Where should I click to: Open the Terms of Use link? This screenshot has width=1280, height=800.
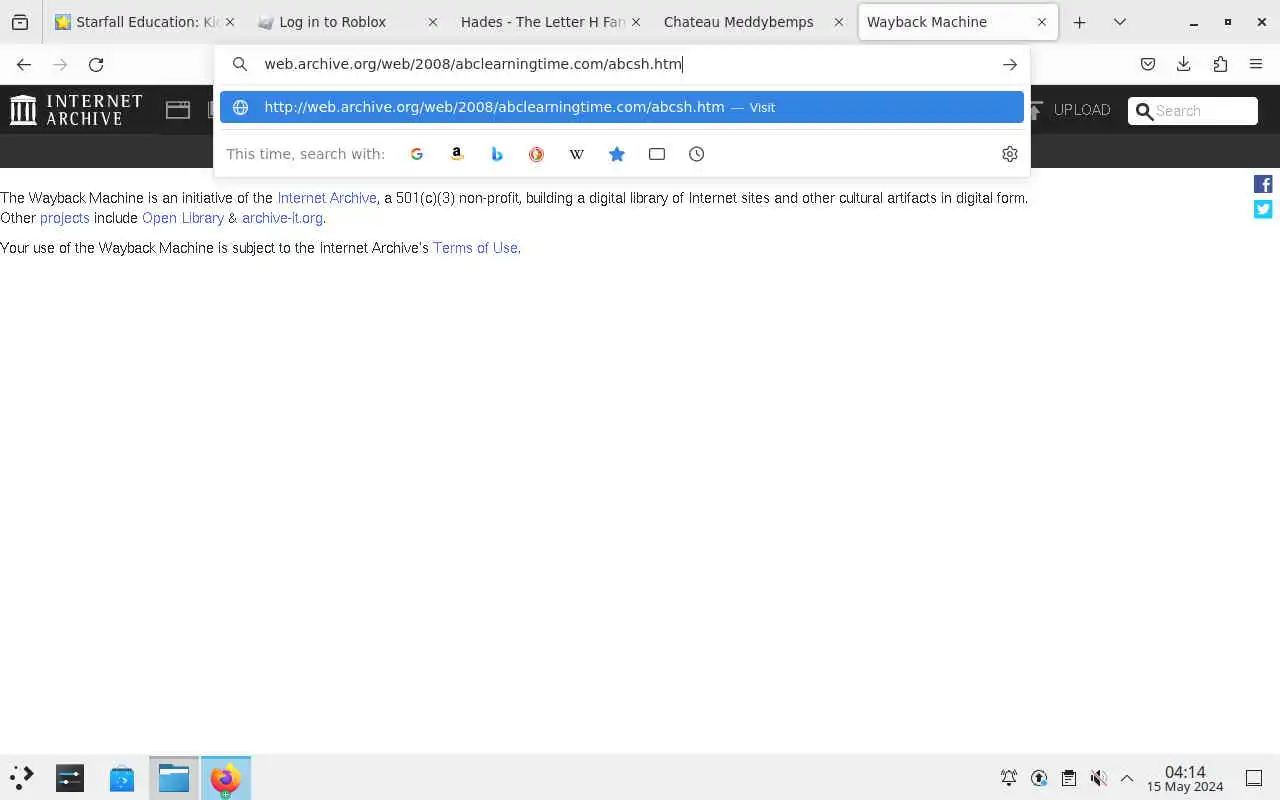click(475, 248)
